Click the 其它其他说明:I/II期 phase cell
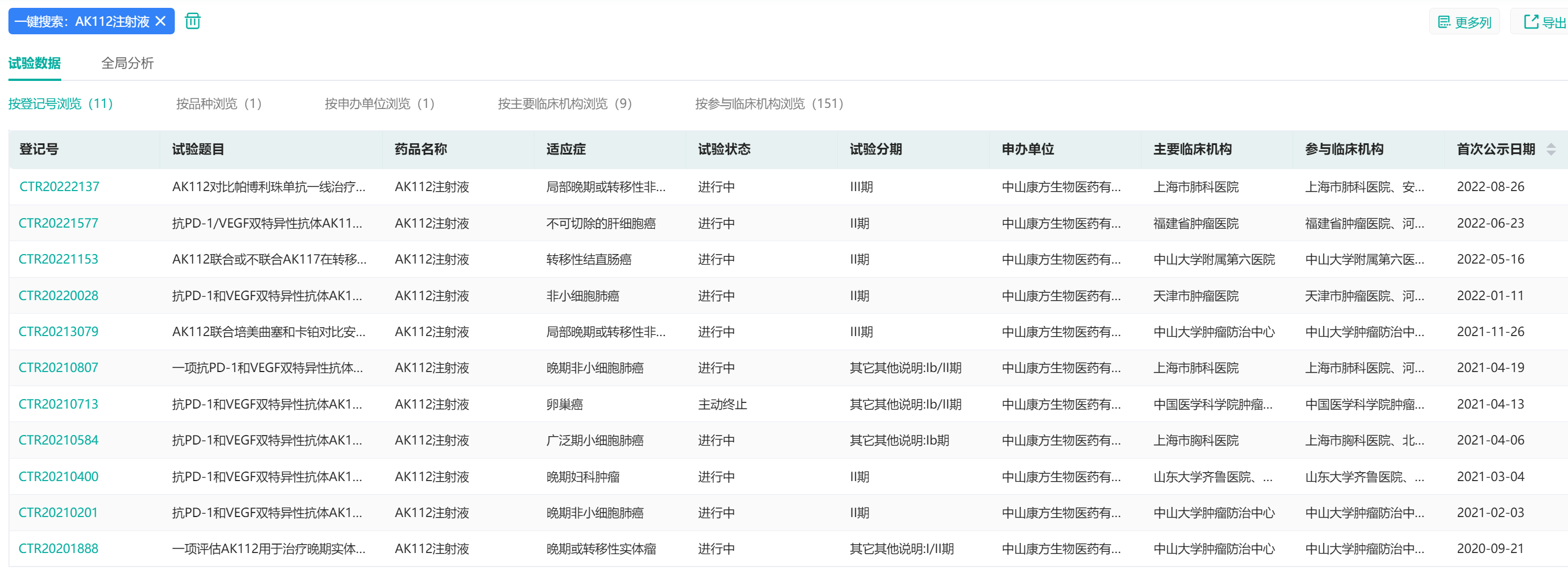Screen dimensions: 1568x580 tap(902, 549)
